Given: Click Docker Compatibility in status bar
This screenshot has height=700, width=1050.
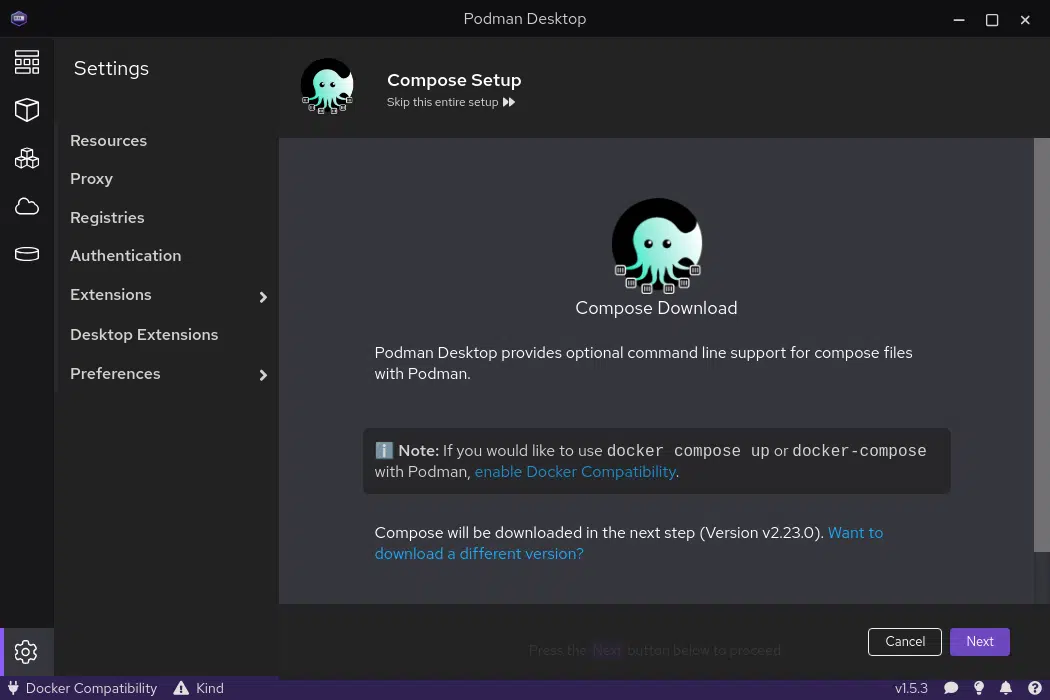Looking at the screenshot, I should pyautogui.click(x=91, y=688).
